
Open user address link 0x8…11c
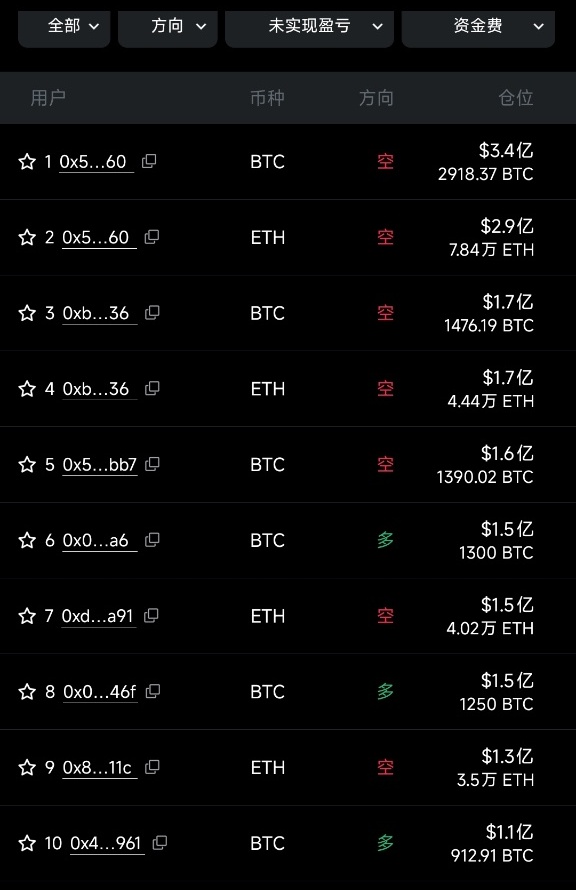tap(100, 768)
